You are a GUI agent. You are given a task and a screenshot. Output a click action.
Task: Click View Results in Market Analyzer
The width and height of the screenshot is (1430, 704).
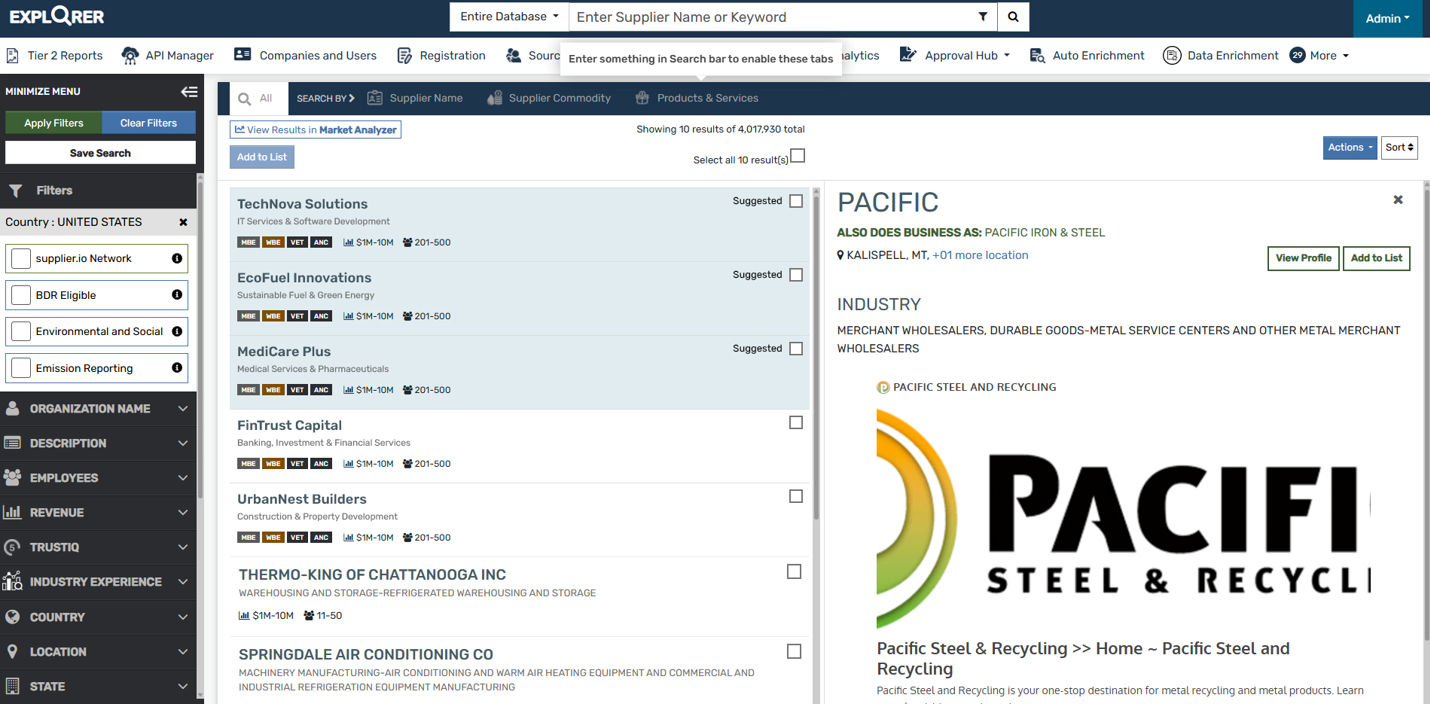tap(316, 130)
